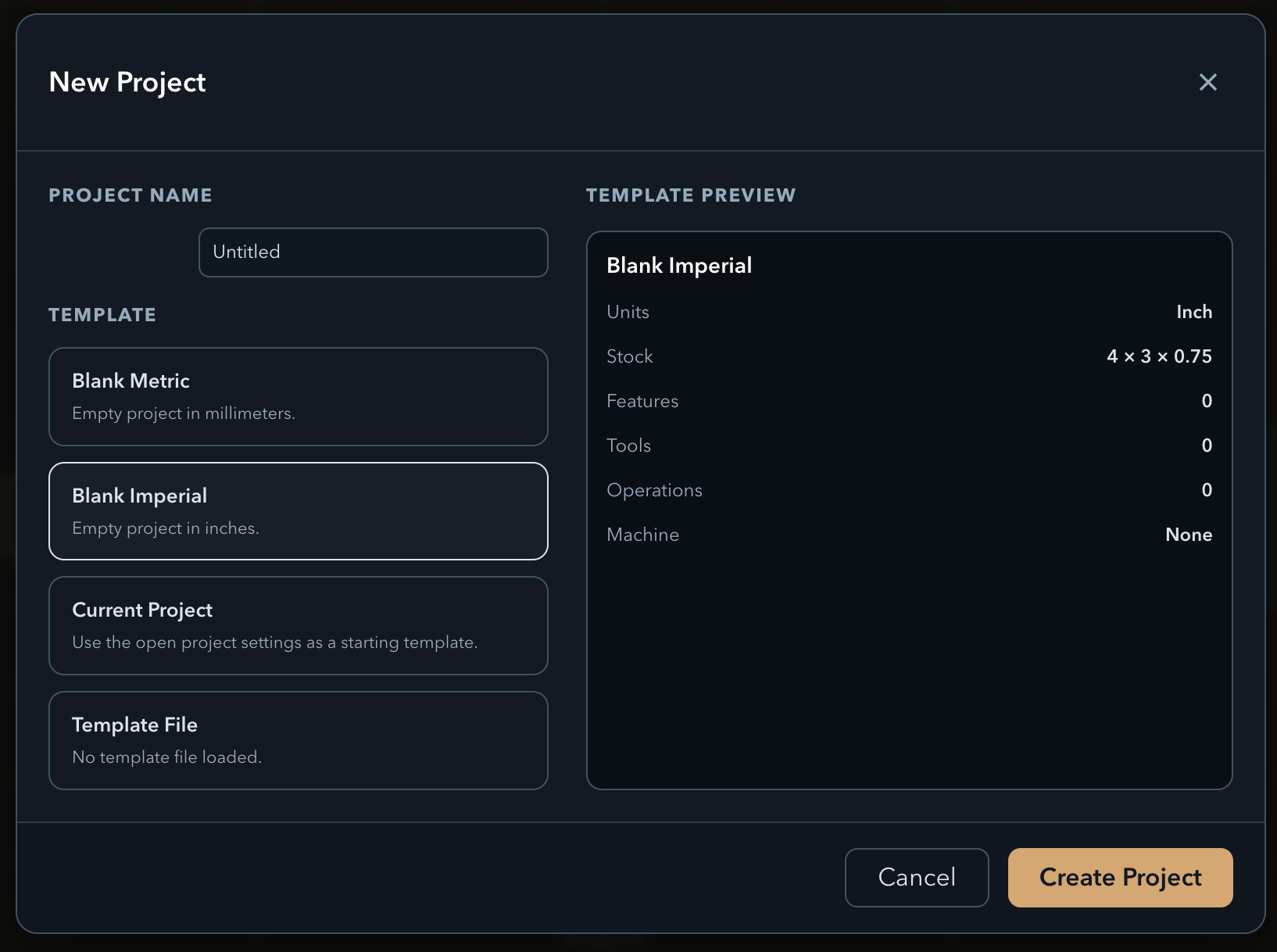Click the Machine row showing None

pos(909,535)
